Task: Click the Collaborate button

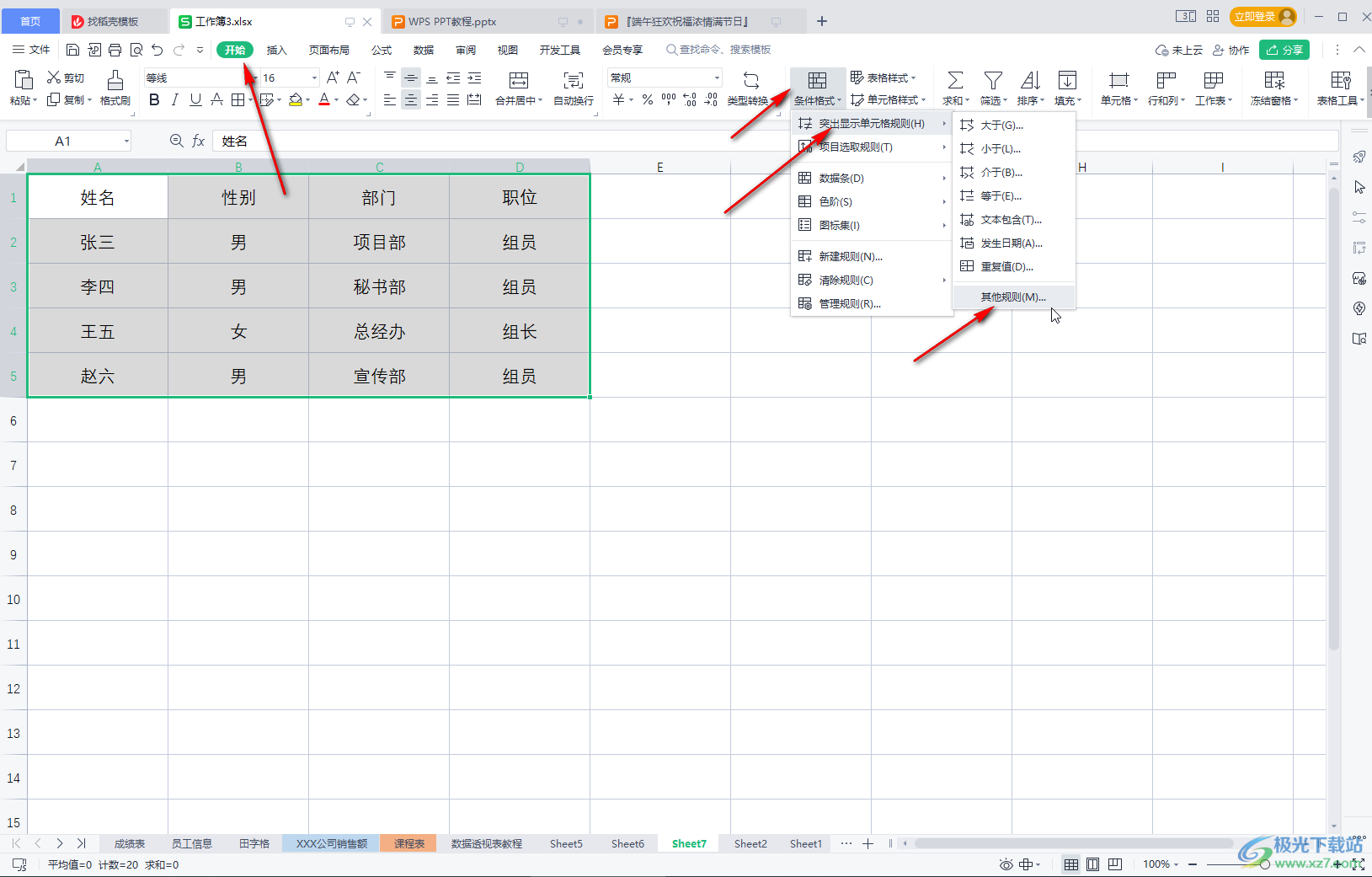Action: pyautogui.click(x=1231, y=51)
